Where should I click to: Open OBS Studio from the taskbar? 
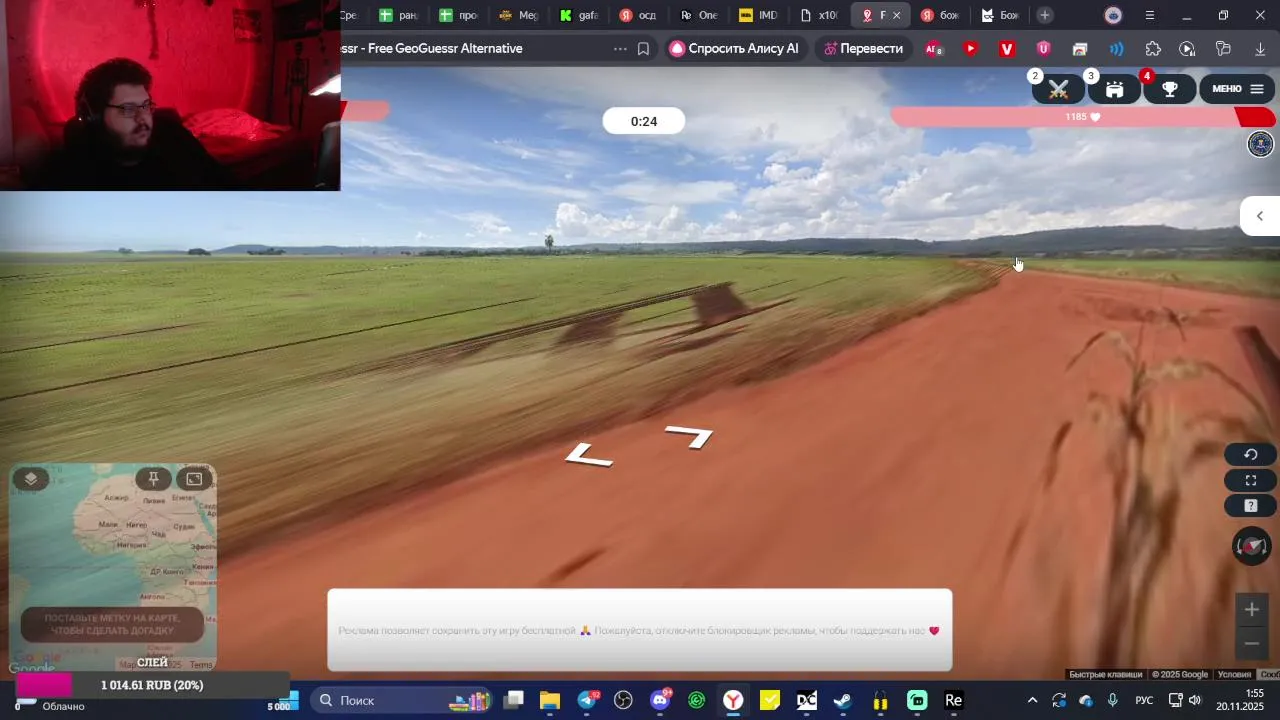[623, 700]
